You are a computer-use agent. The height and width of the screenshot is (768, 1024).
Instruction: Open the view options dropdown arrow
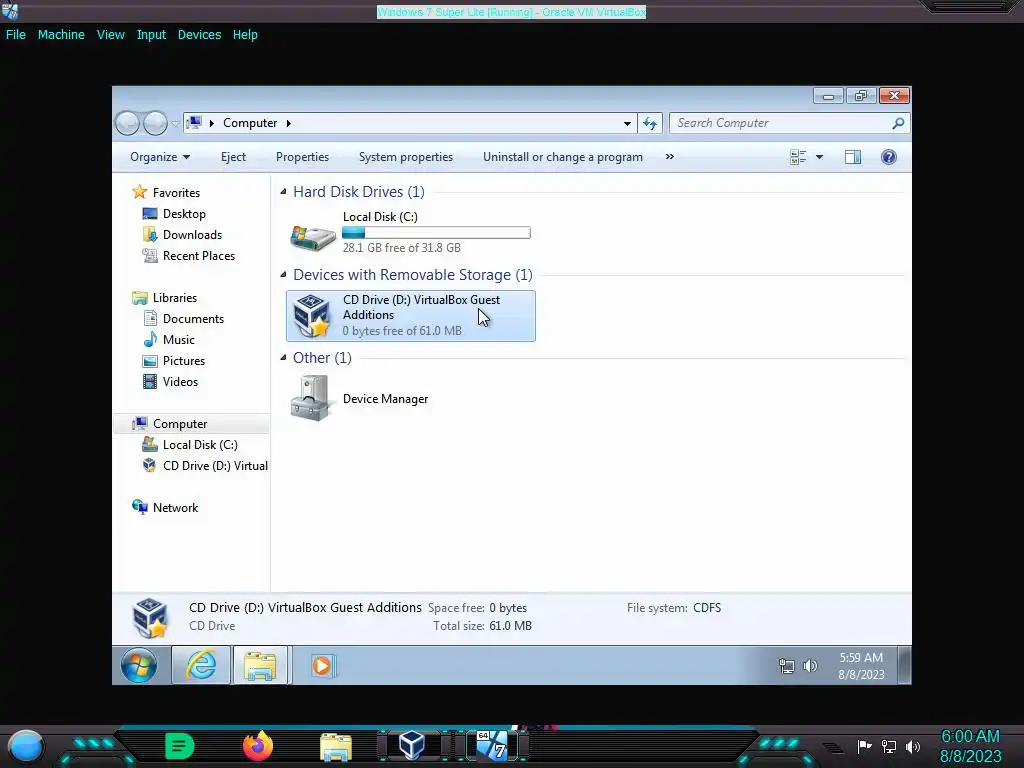point(819,157)
